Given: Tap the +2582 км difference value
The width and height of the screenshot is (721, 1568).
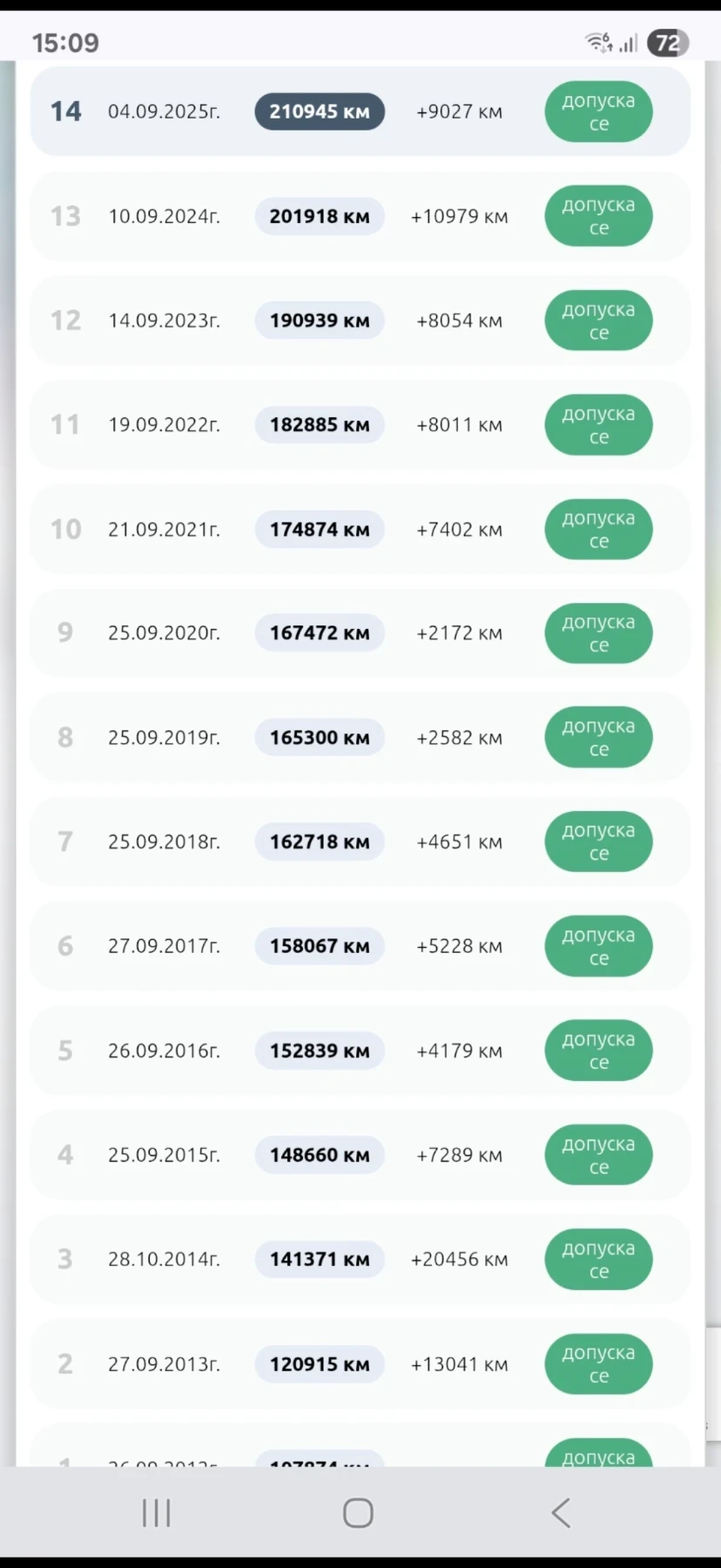Looking at the screenshot, I should (x=459, y=738).
